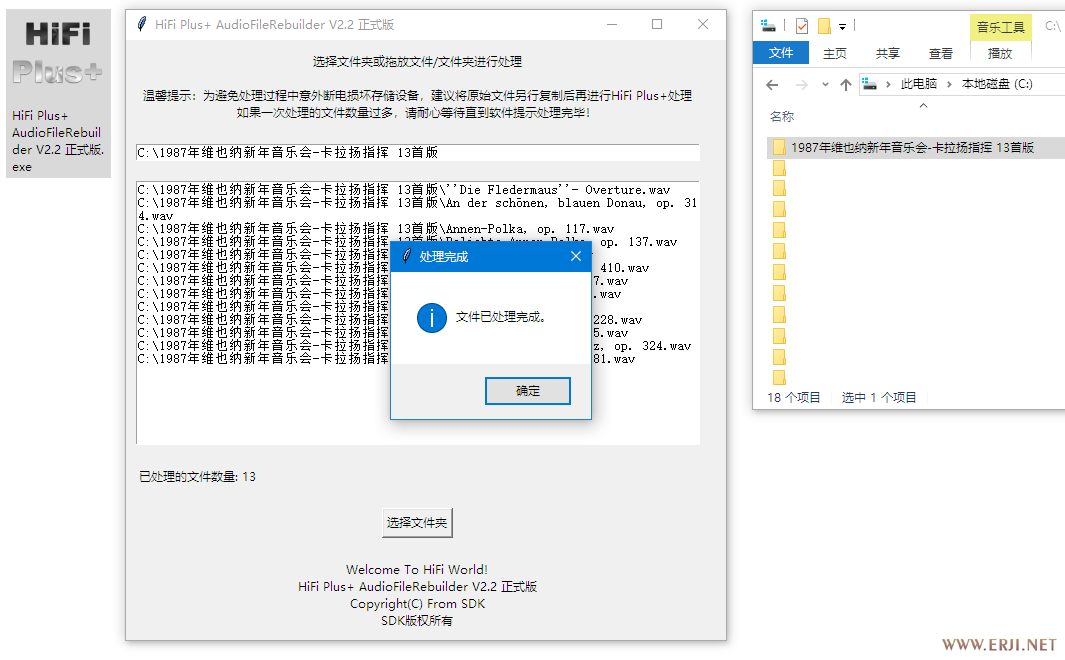Image resolution: width=1065 pixels, height=660 pixels.
Task: Open the 播放 tab under 音乐工具
Action: coord(999,53)
